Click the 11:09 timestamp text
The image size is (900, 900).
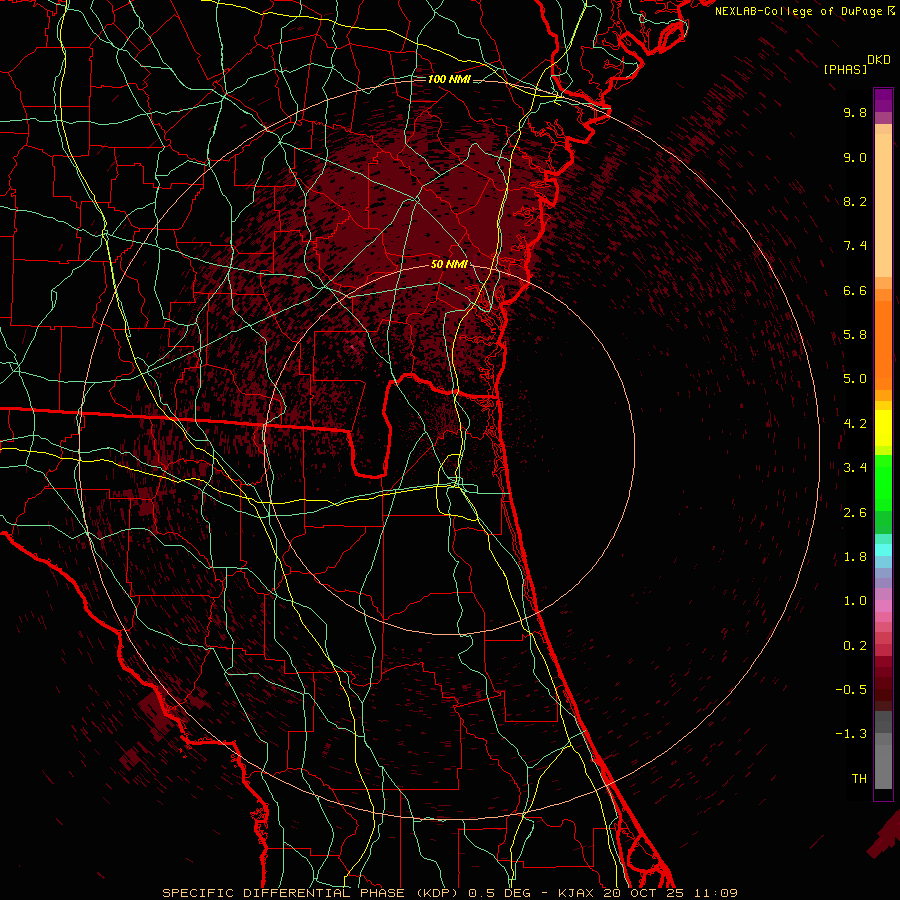(x=715, y=893)
